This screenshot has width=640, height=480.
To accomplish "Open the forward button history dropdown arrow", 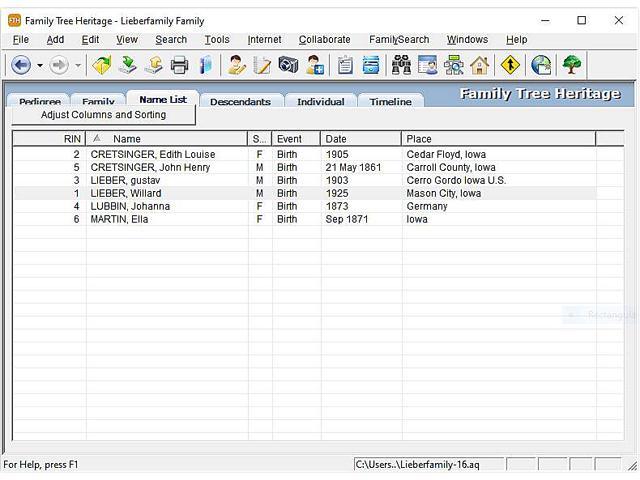I will pos(78,66).
